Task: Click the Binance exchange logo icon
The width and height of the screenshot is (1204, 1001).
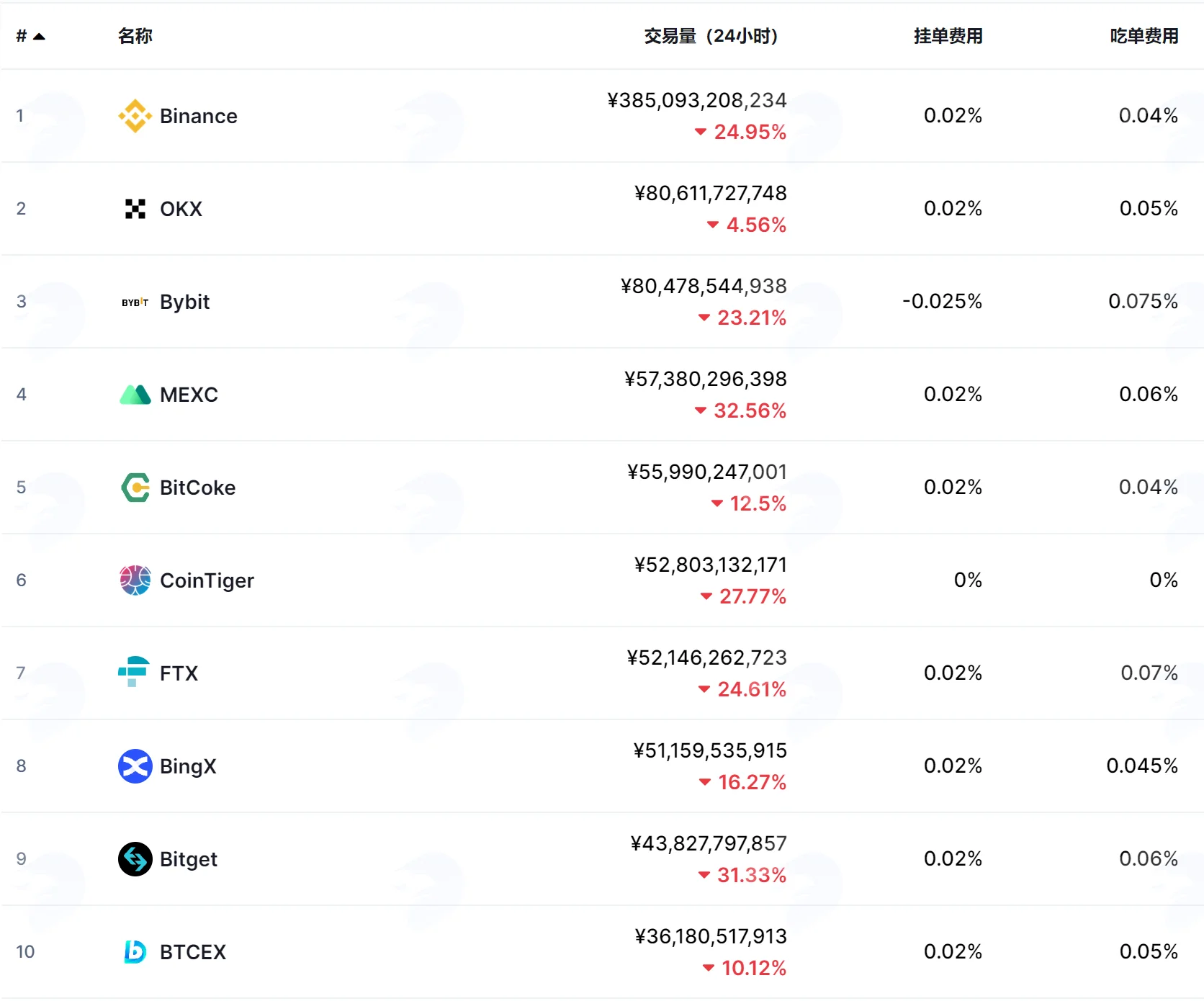Action: click(135, 116)
